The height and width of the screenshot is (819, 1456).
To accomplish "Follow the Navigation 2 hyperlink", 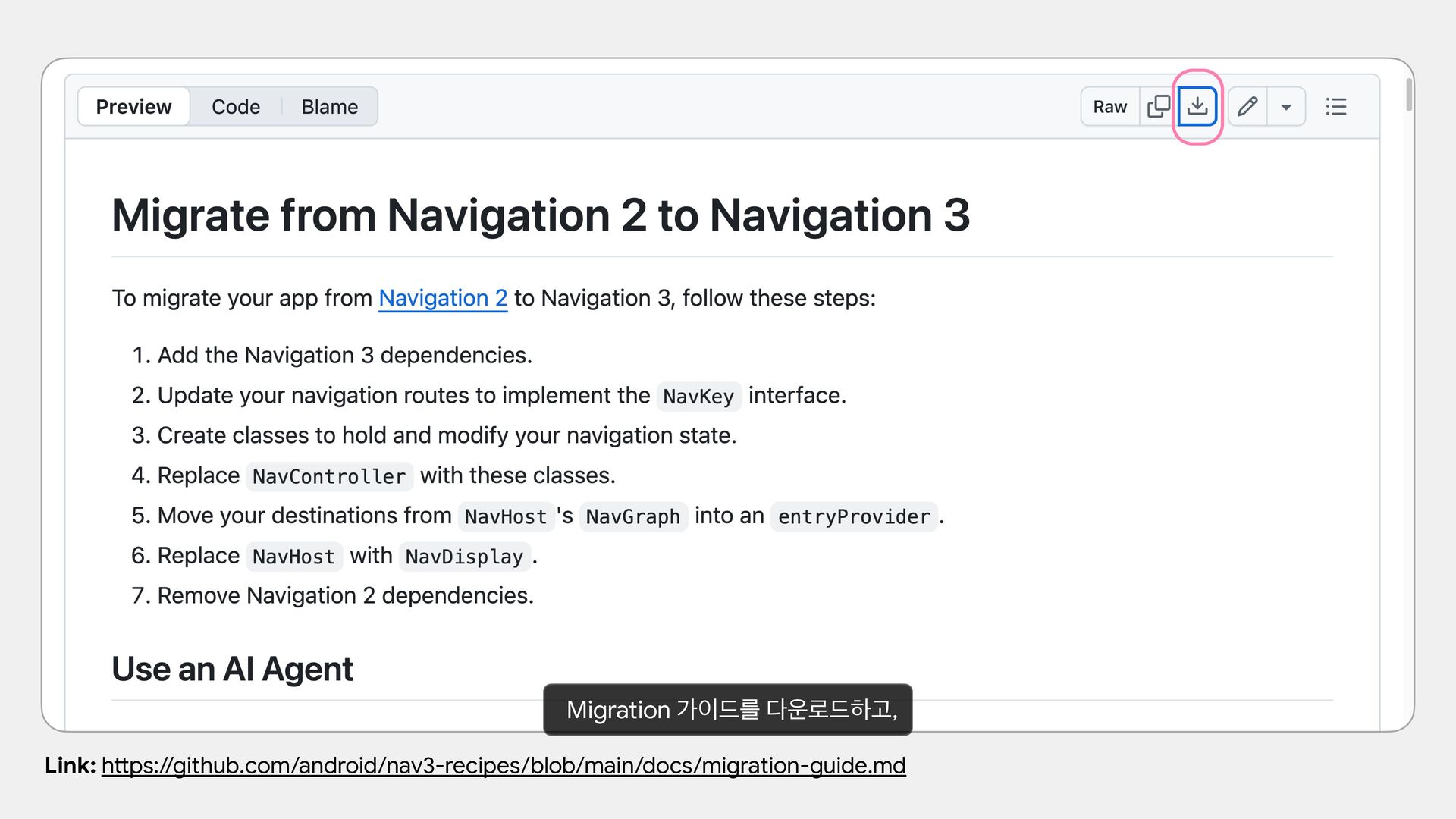I will 443,298.
